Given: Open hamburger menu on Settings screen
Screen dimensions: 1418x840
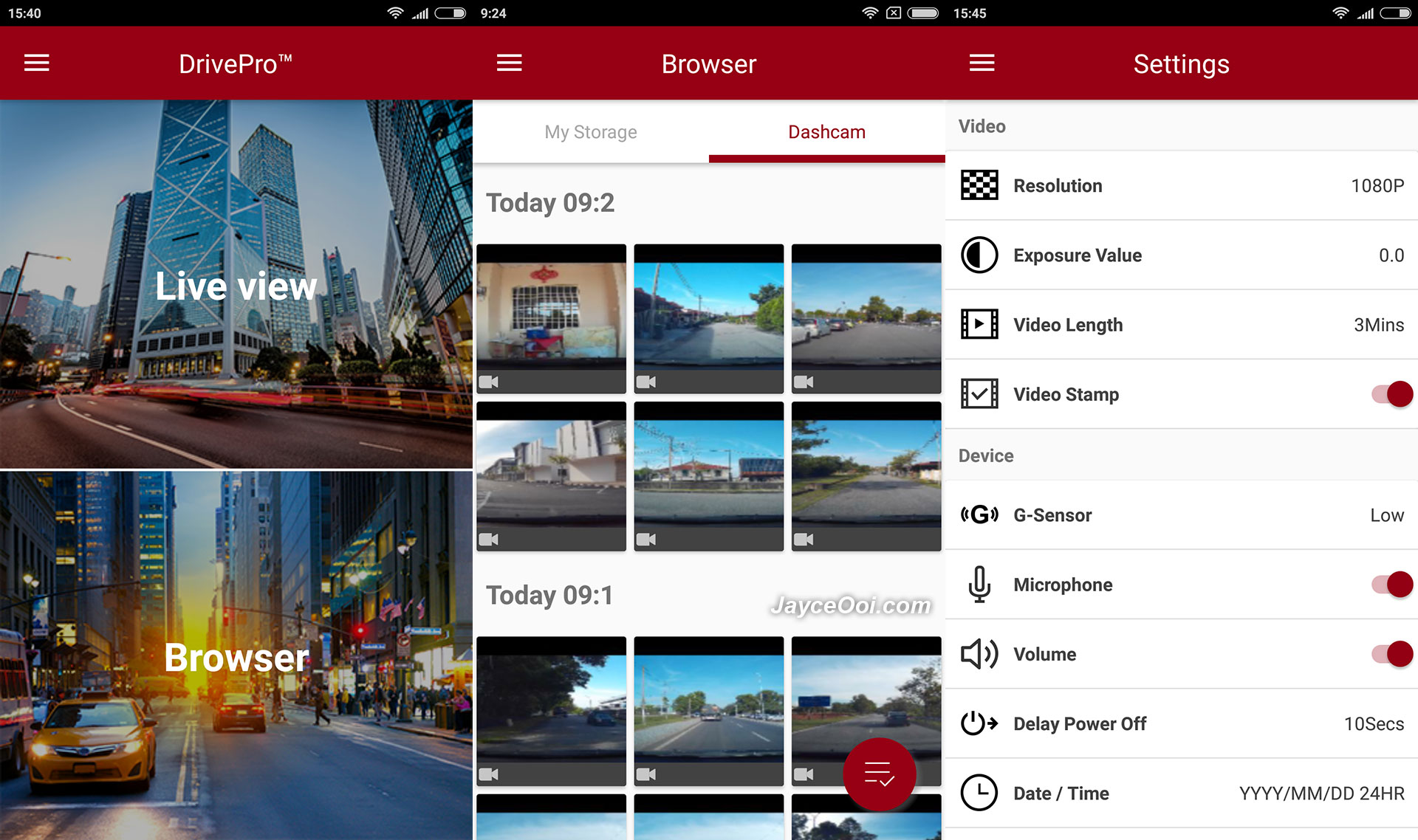Looking at the screenshot, I should [x=982, y=63].
